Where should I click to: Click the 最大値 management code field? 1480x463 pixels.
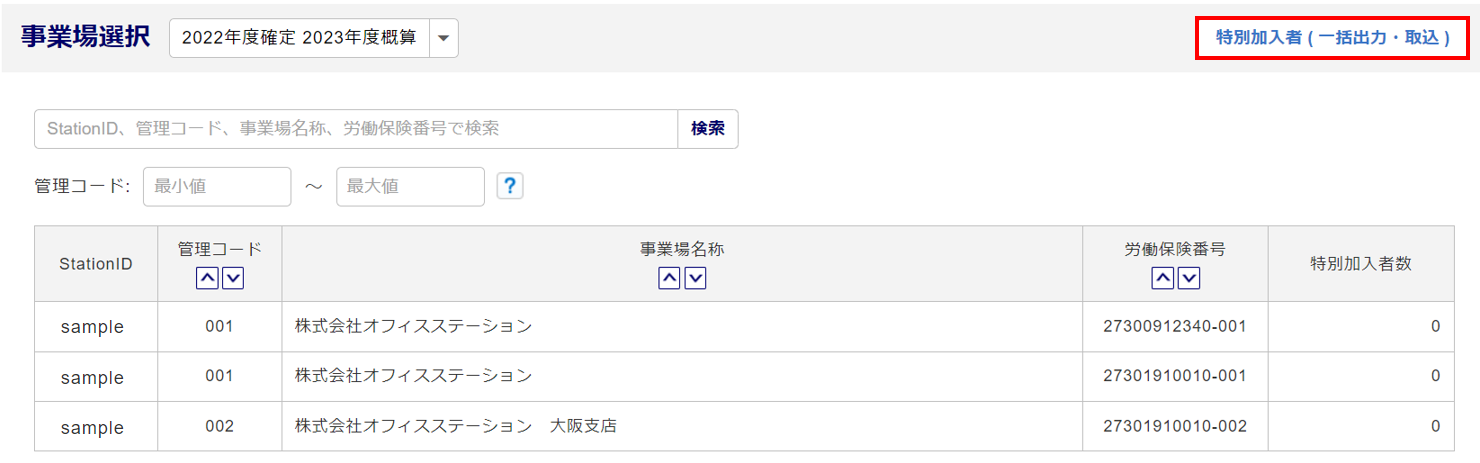[410, 186]
